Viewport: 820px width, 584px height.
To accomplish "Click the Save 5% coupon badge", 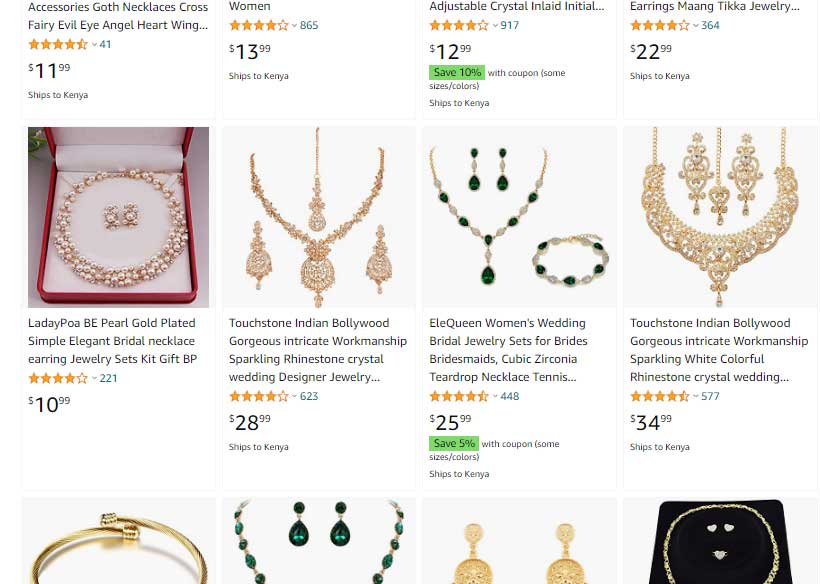I will [x=454, y=443].
